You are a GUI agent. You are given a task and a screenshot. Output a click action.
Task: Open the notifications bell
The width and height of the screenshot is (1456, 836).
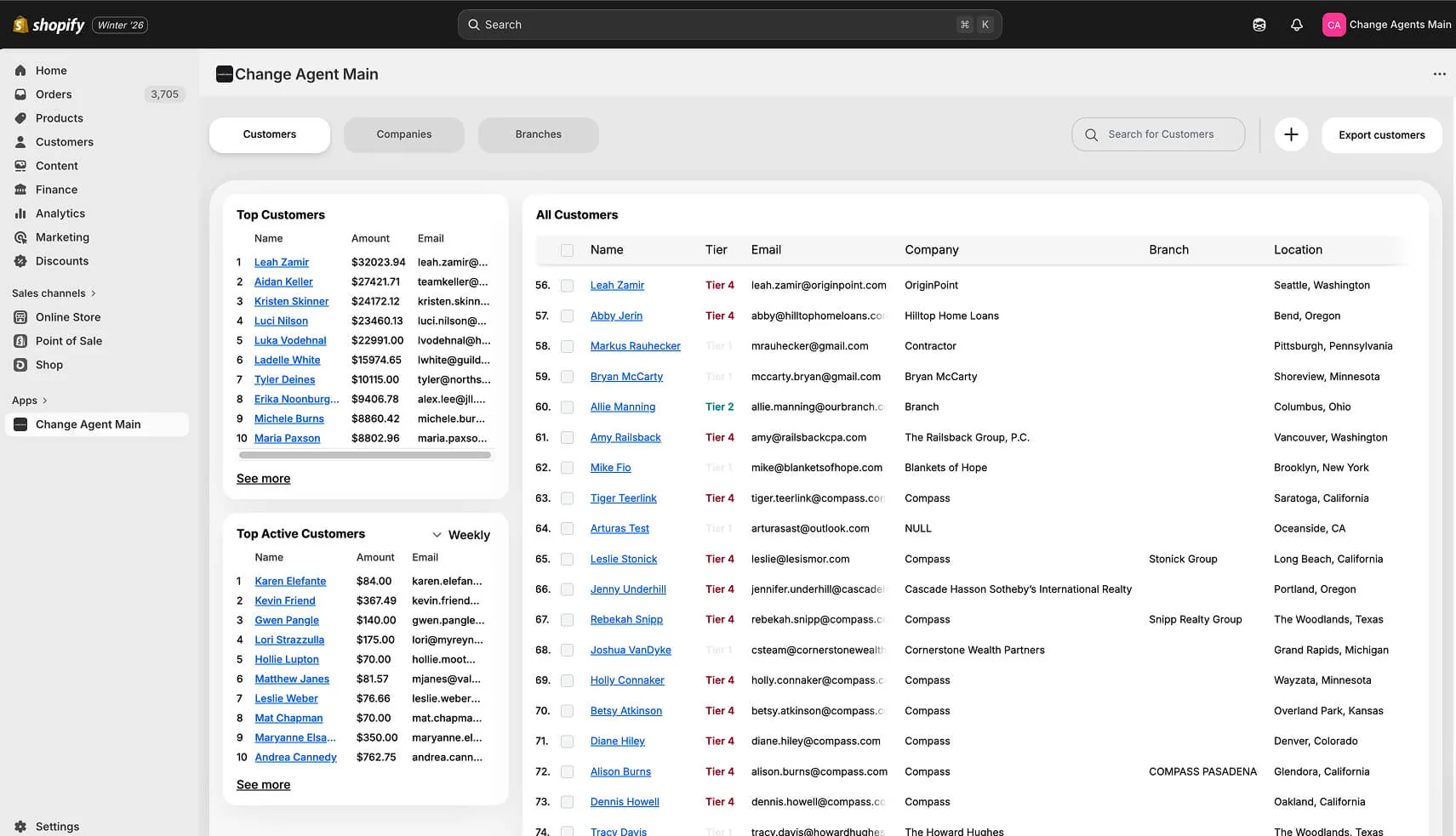pos(1297,25)
